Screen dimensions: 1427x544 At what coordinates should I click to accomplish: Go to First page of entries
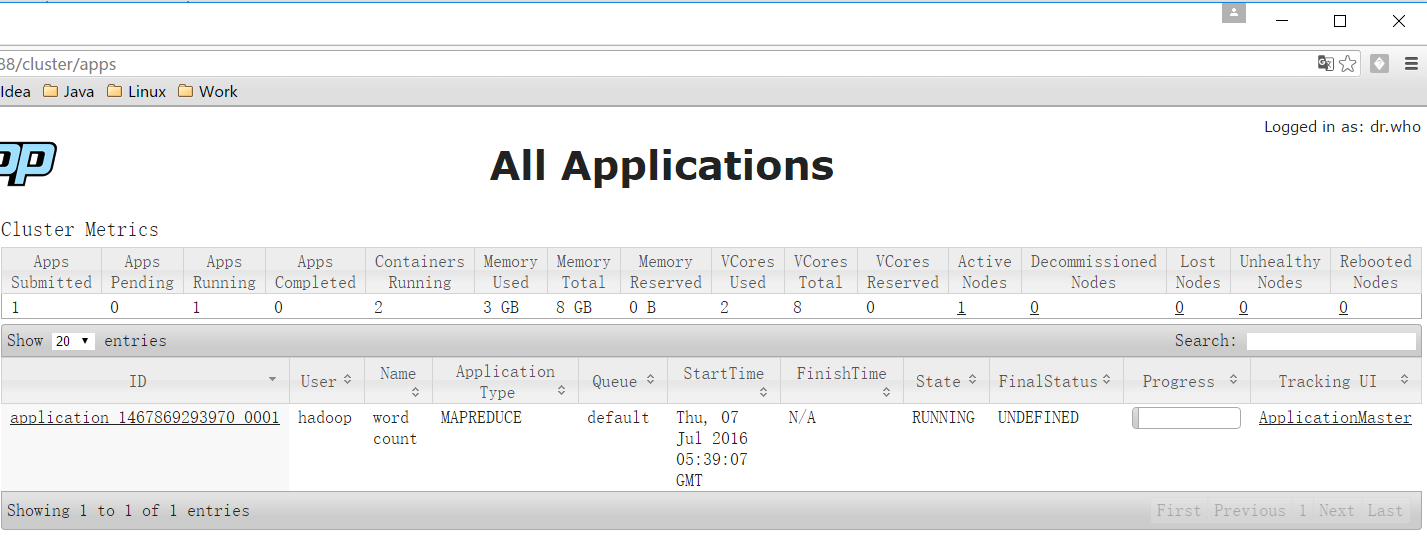1179,511
